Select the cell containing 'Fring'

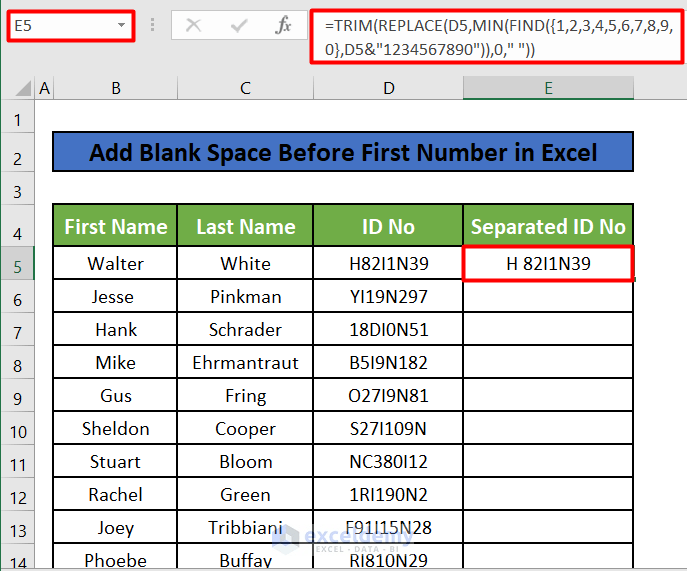245,395
